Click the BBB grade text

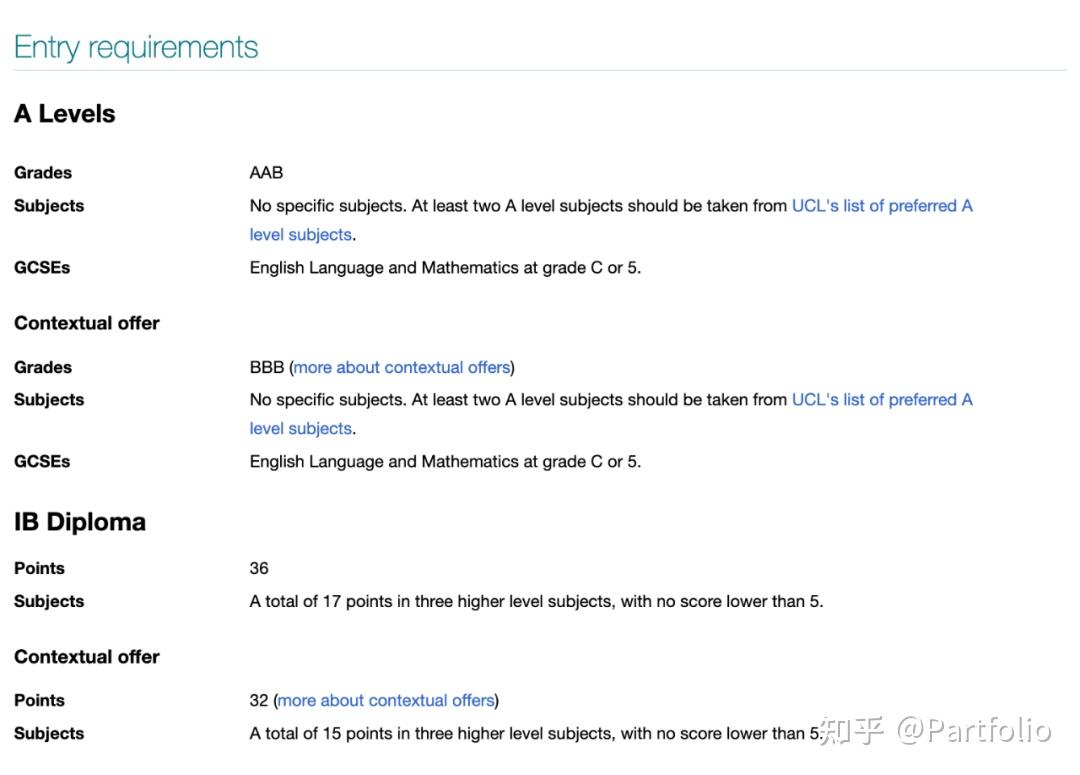267,367
